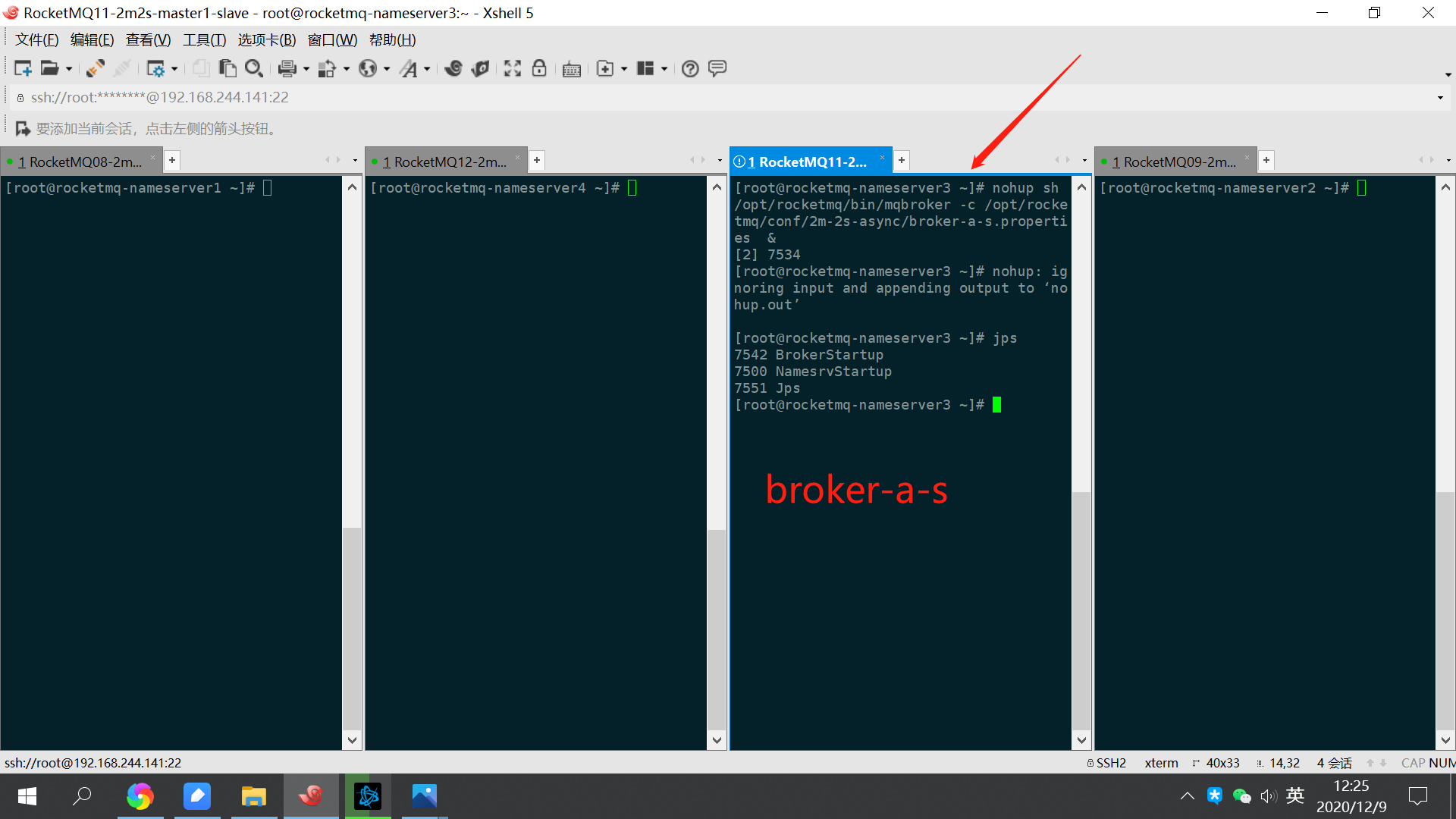The image size is (1456, 819).
Task: Open the 帮助(H) menu
Action: coord(392,40)
